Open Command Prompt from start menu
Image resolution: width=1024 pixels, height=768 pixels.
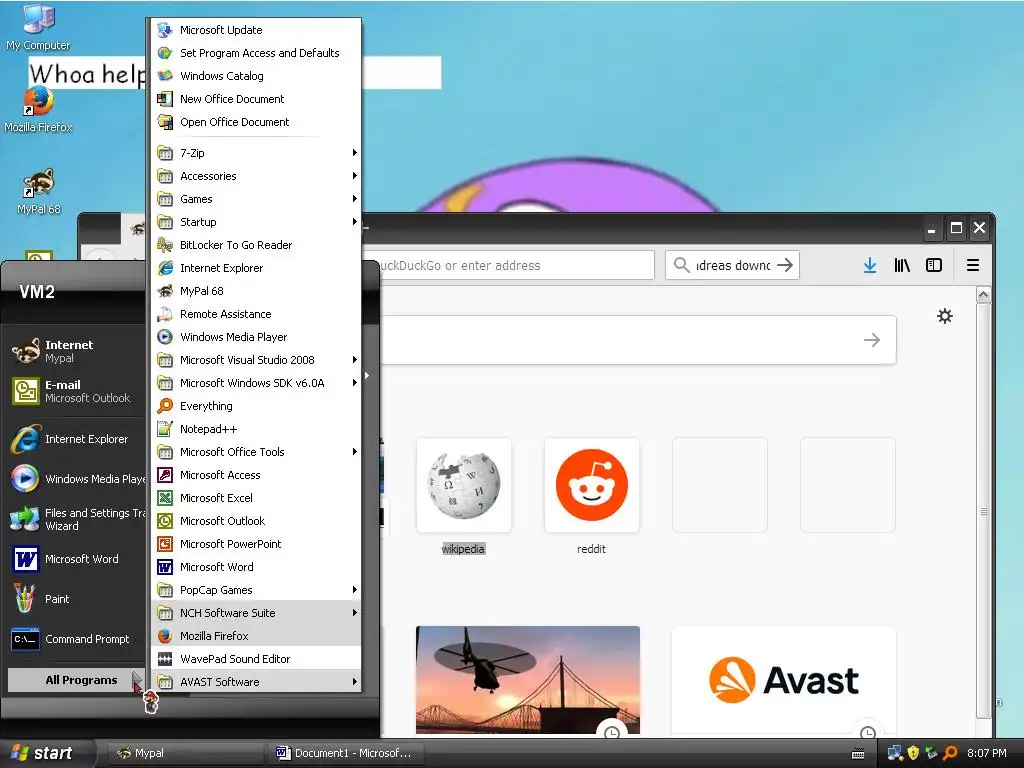(x=76, y=639)
